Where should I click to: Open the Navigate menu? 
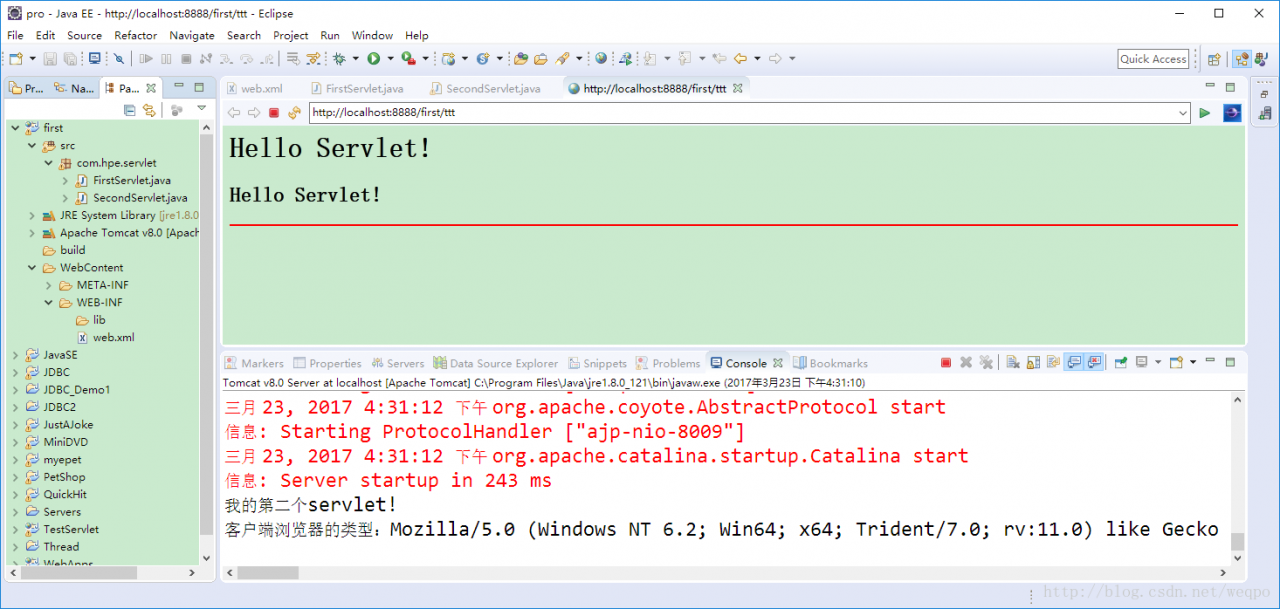(192, 35)
